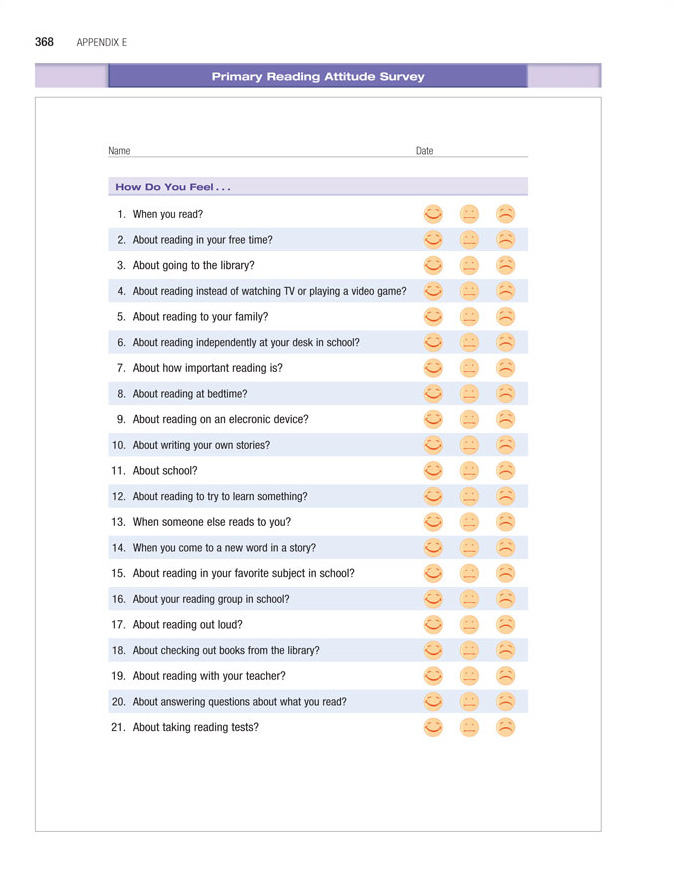675x896 pixels.
Task: Click sad face for question 16 reading group
Action: 506,598
